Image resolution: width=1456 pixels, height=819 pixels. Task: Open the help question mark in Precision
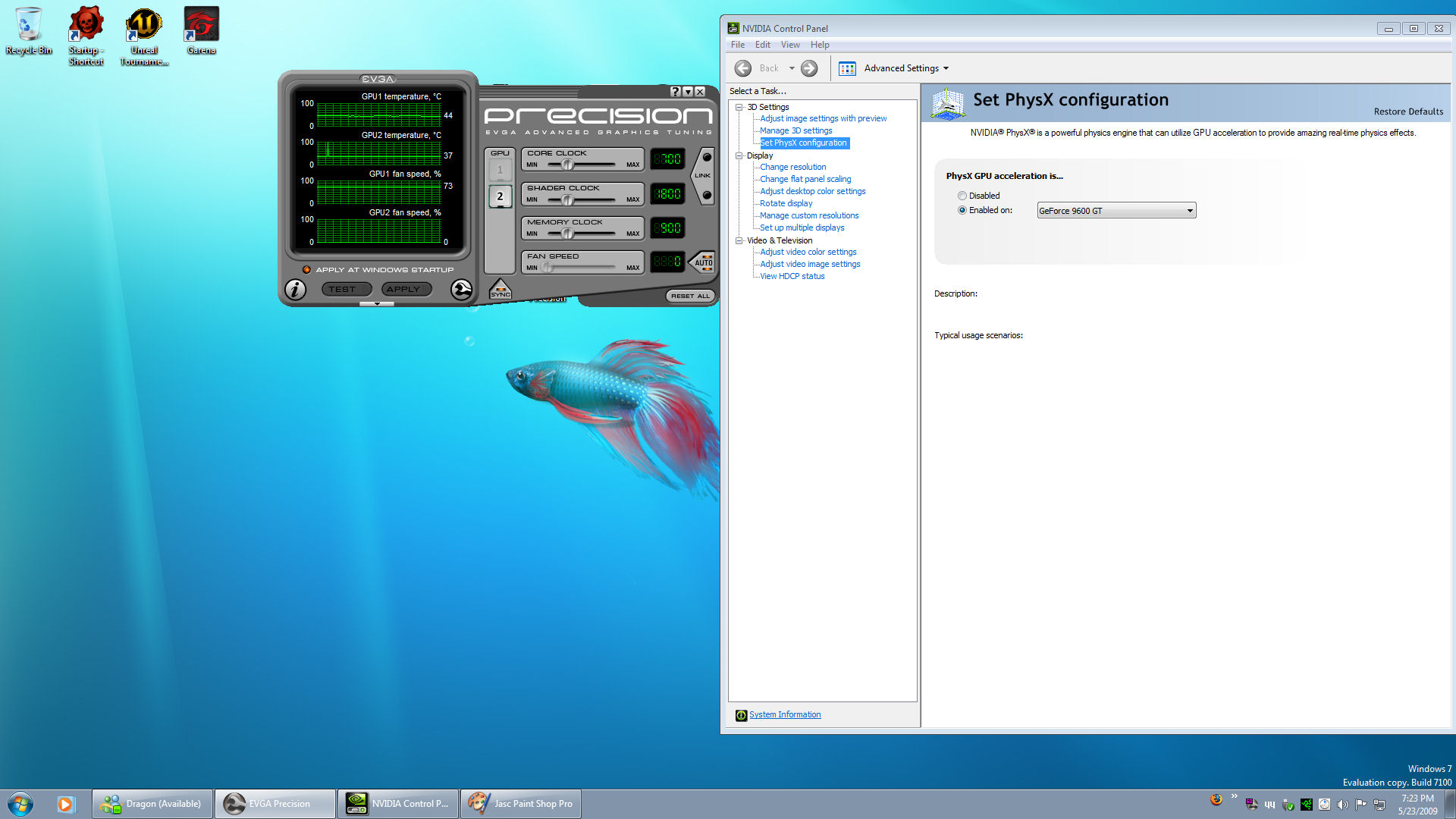pos(675,92)
